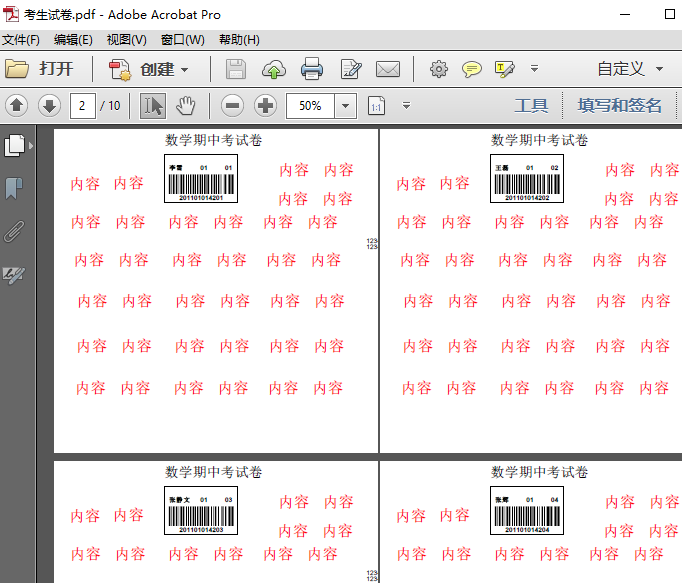Open a file with the 打开 folder icon
The width and height of the screenshot is (682, 583).
tap(17, 69)
